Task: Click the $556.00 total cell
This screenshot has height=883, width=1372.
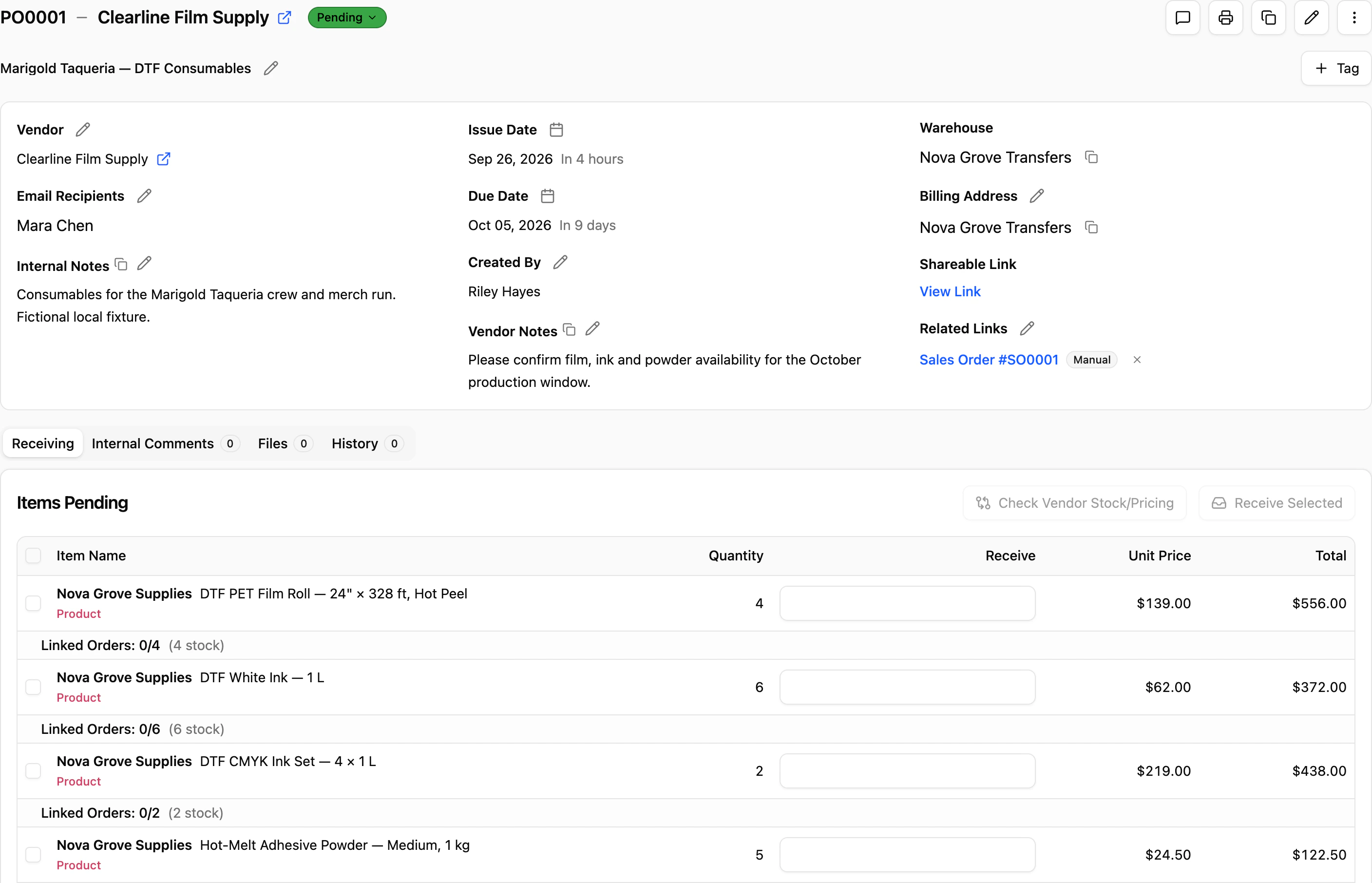Action: (1319, 604)
